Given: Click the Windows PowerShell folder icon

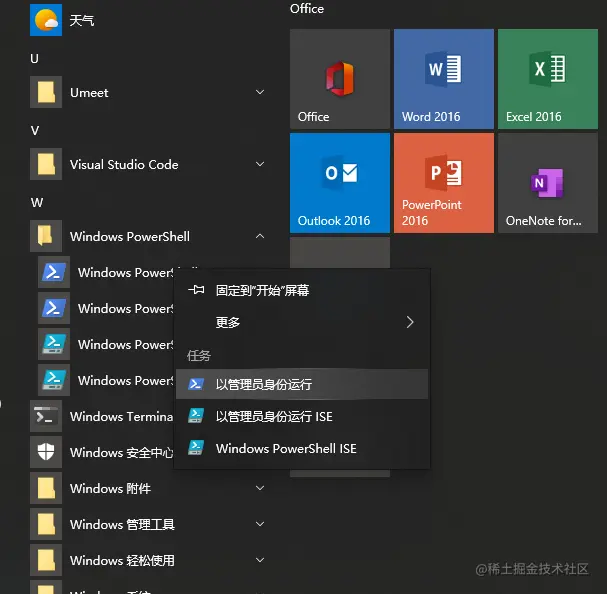Looking at the screenshot, I should click(46, 236).
